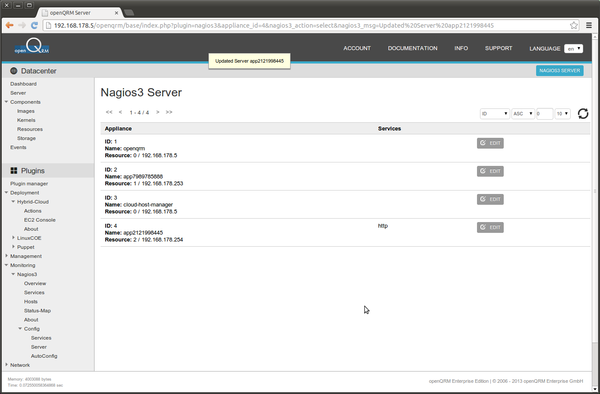Viewport: 600px width, 394px height.
Task: Open the sort field dropdown showing ID
Action: 494,114
